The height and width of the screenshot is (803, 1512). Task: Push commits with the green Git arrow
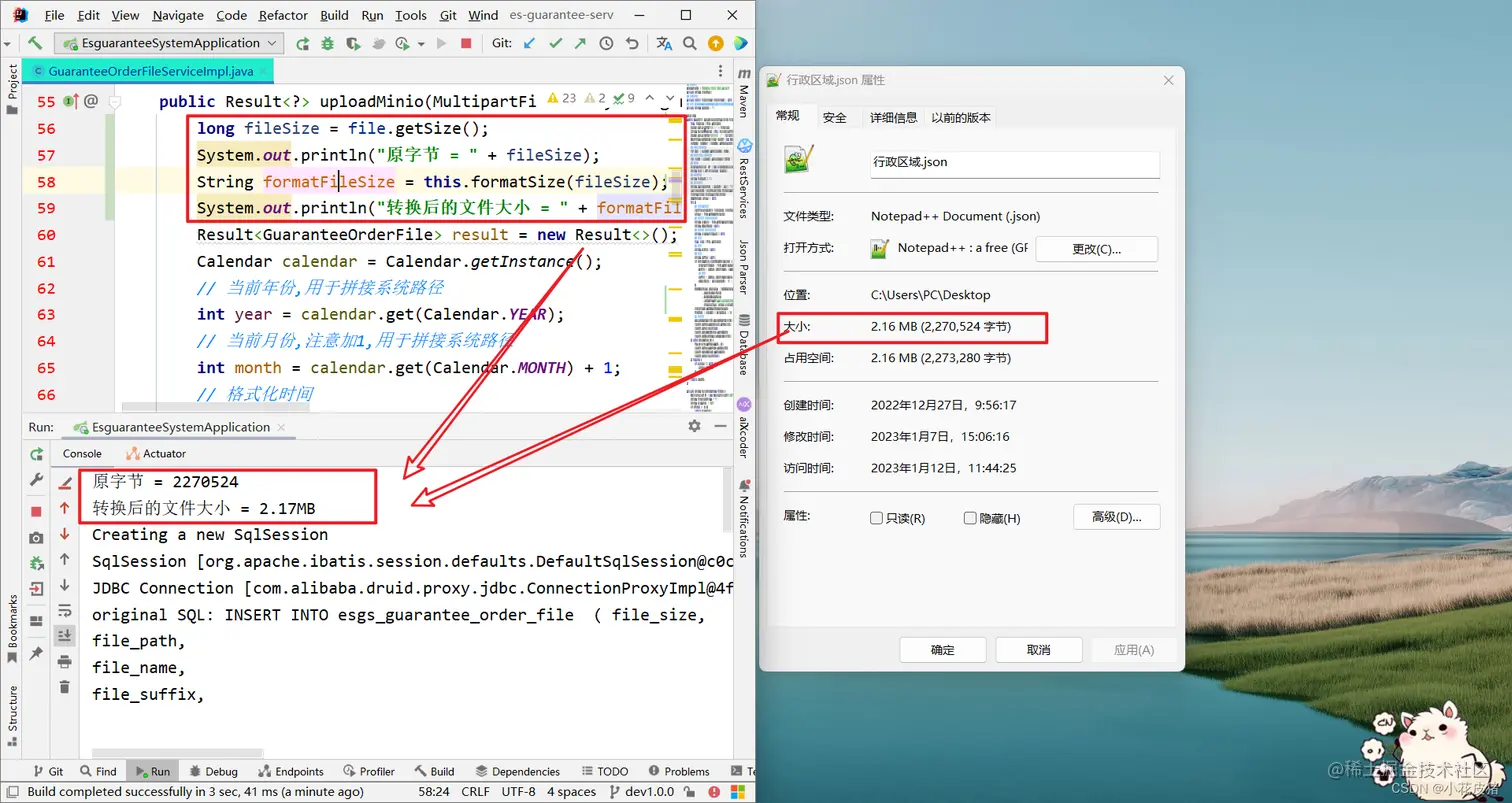580,43
